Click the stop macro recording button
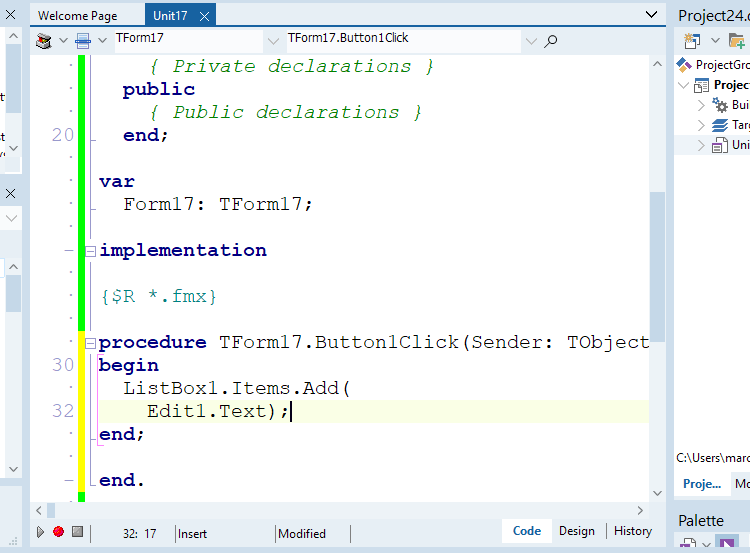This screenshot has height=553, width=750. [x=77, y=532]
